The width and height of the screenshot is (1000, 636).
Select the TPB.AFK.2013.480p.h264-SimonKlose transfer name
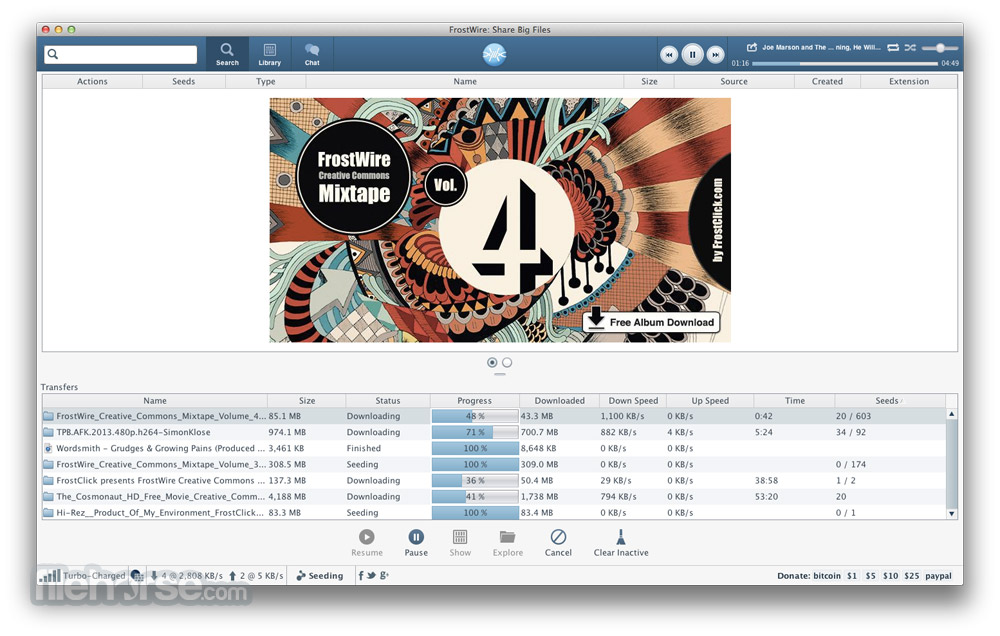133,432
